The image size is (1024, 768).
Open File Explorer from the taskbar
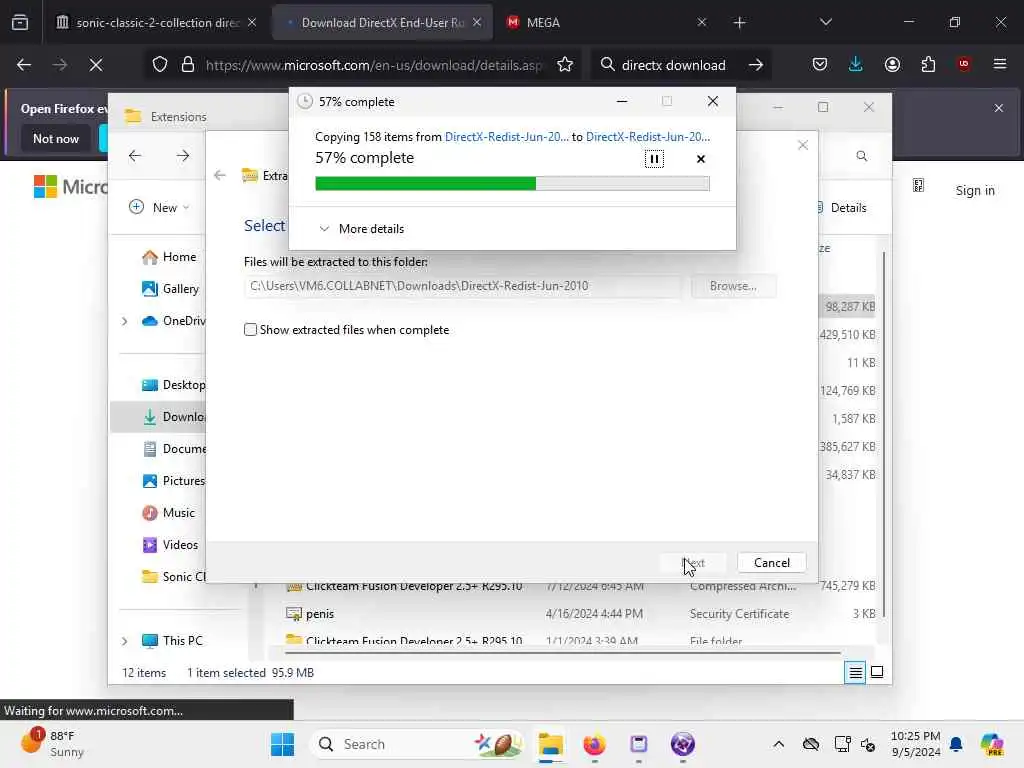(x=551, y=744)
